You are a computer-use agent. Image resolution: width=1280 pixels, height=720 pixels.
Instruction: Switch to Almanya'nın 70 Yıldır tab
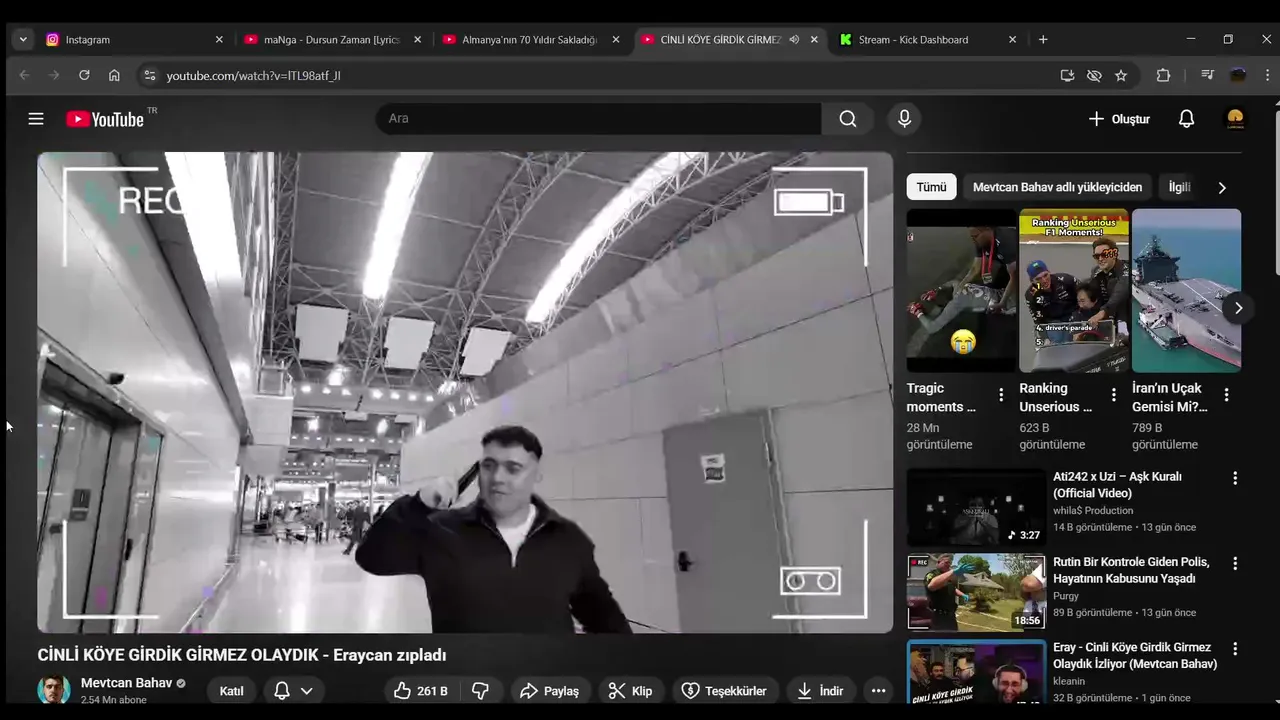[x=529, y=40]
